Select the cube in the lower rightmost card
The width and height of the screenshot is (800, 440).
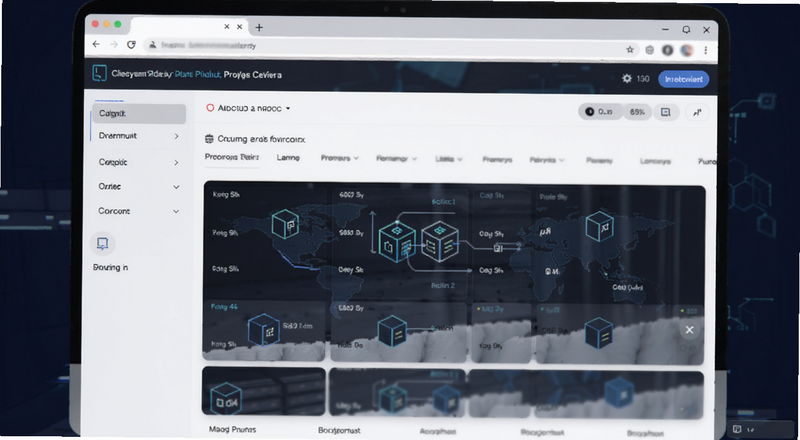(x=599, y=333)
